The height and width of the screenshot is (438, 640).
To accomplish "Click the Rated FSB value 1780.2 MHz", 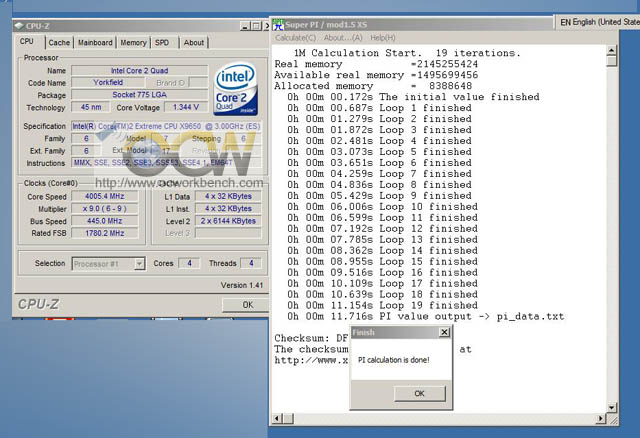I will pyautogui.click(x=104, y=233).
